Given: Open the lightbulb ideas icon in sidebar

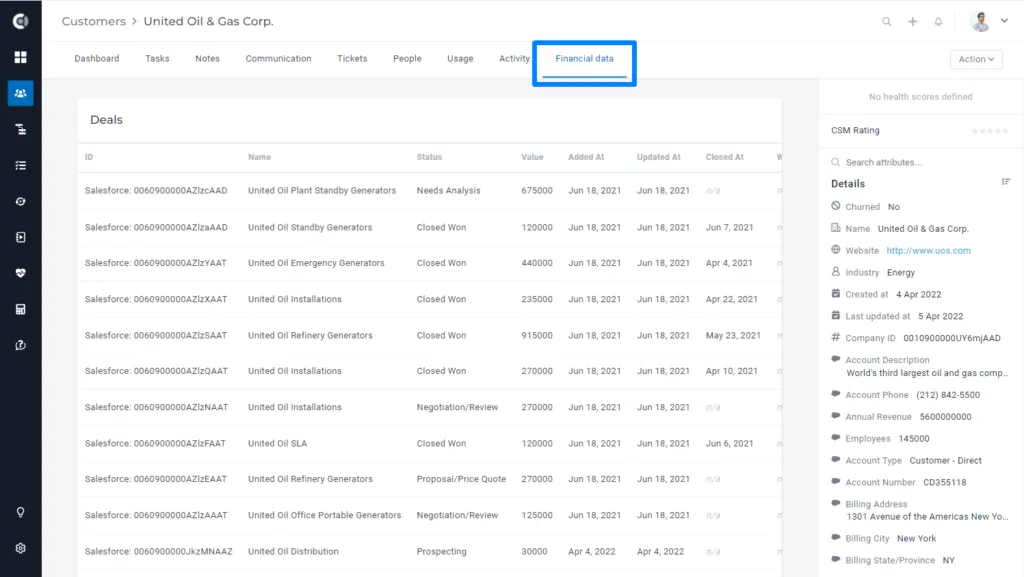Looking at the screenshot, I should tap(20, 512).
